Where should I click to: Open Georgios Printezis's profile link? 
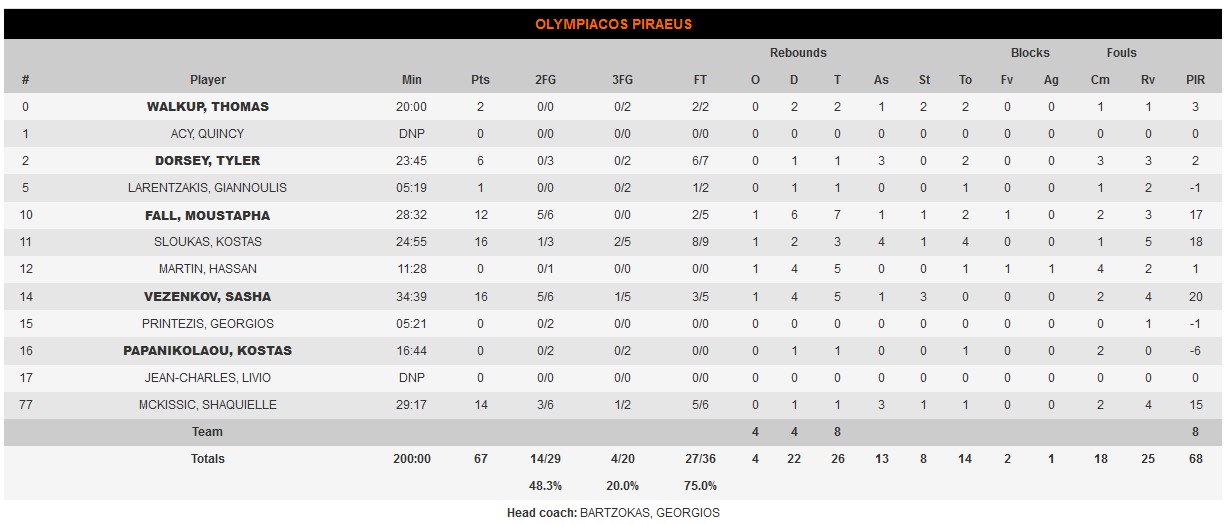coord(208,323)
